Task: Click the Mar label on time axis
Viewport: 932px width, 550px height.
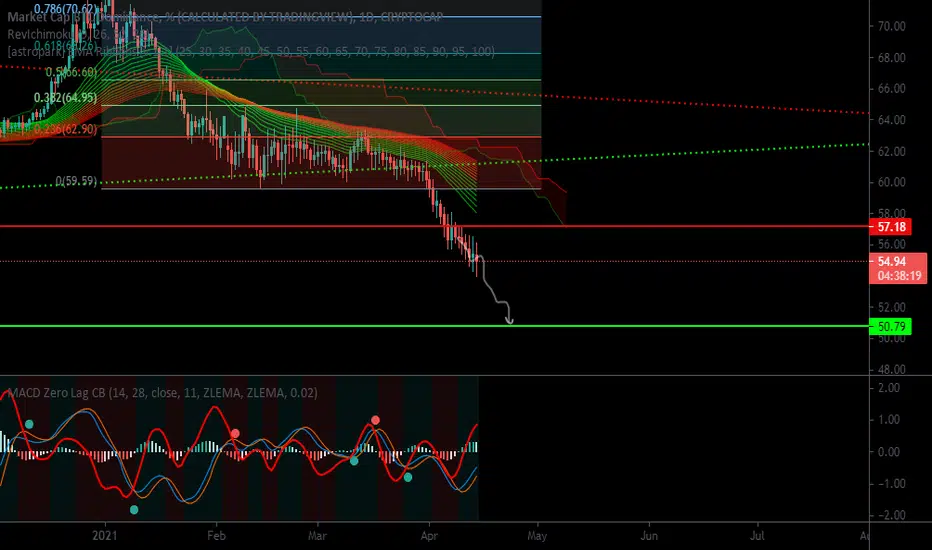Action: pyautogui.click(x=317, y=536)
